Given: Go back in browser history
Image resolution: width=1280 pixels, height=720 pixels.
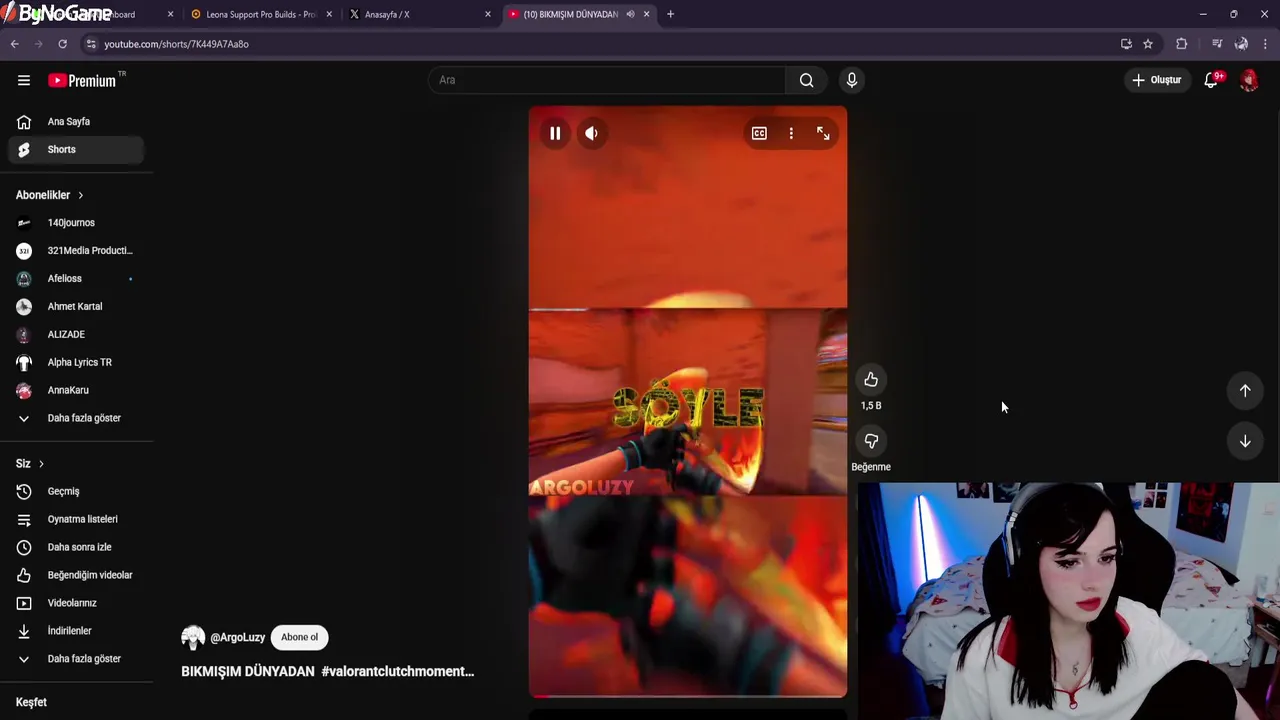Looking at the screenshot, I should (14, 44).
